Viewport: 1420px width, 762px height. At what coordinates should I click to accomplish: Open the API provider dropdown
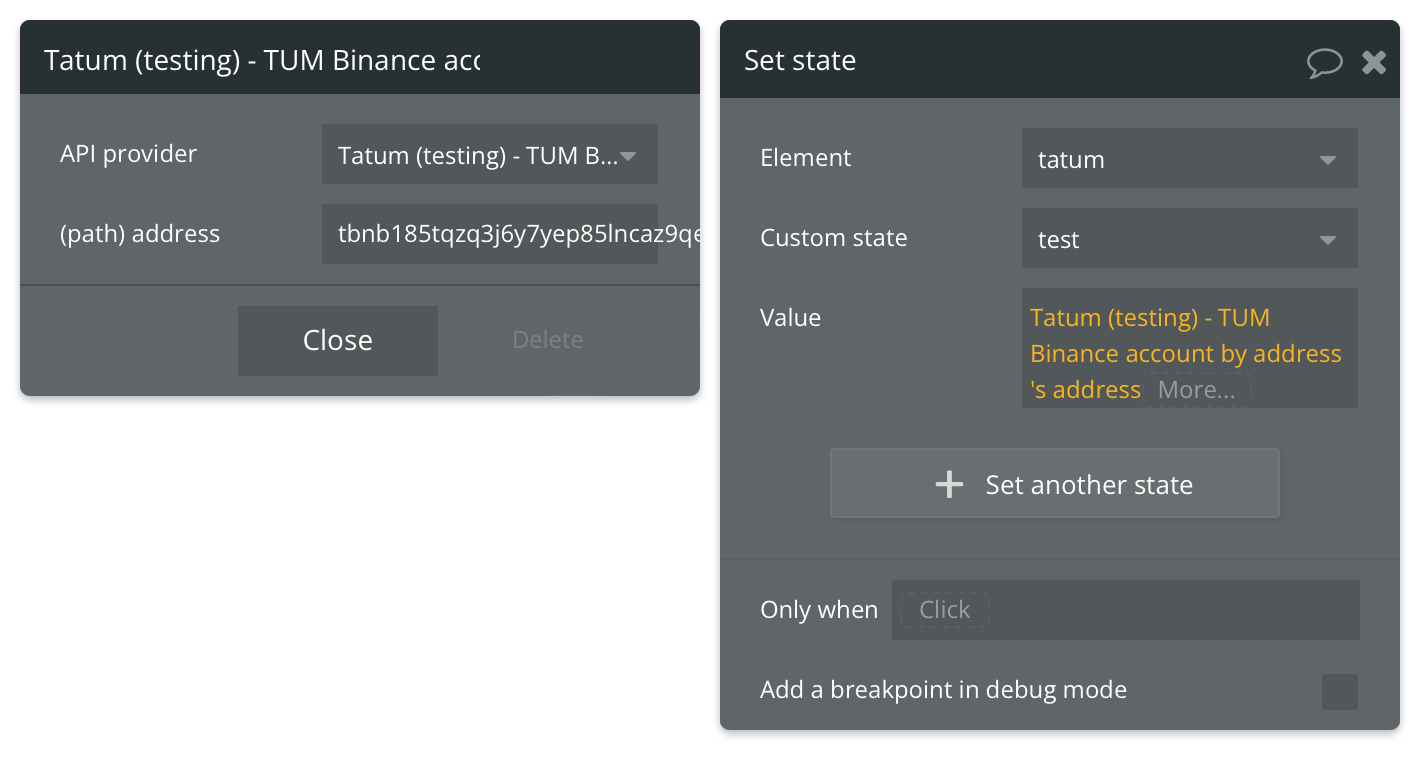489,154
